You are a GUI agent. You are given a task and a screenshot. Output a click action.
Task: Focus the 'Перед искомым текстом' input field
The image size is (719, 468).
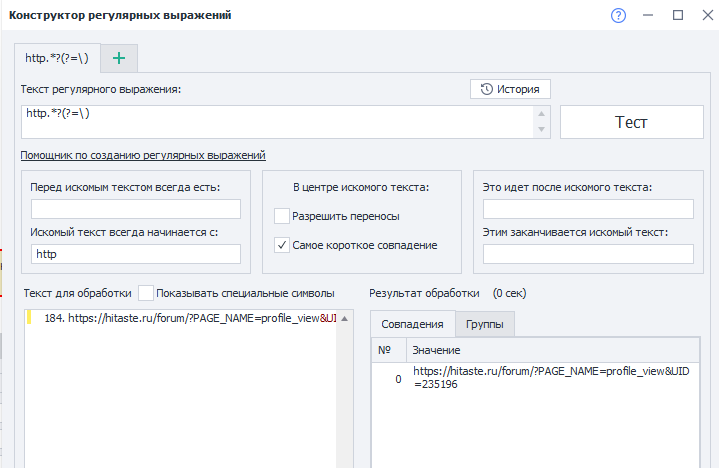tap(136, 209)
